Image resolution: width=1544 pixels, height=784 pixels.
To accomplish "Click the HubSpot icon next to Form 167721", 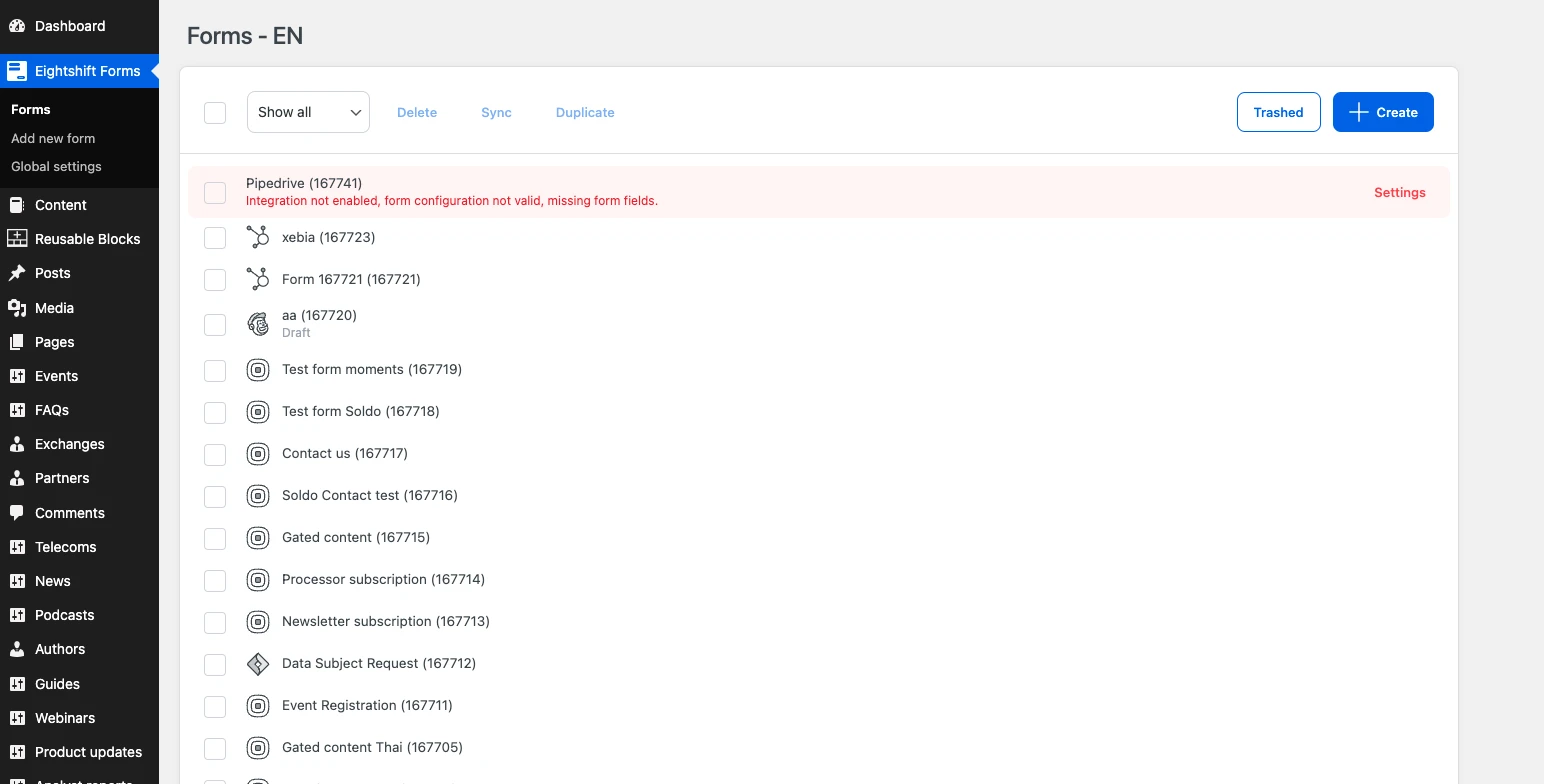I will [257, 279].
